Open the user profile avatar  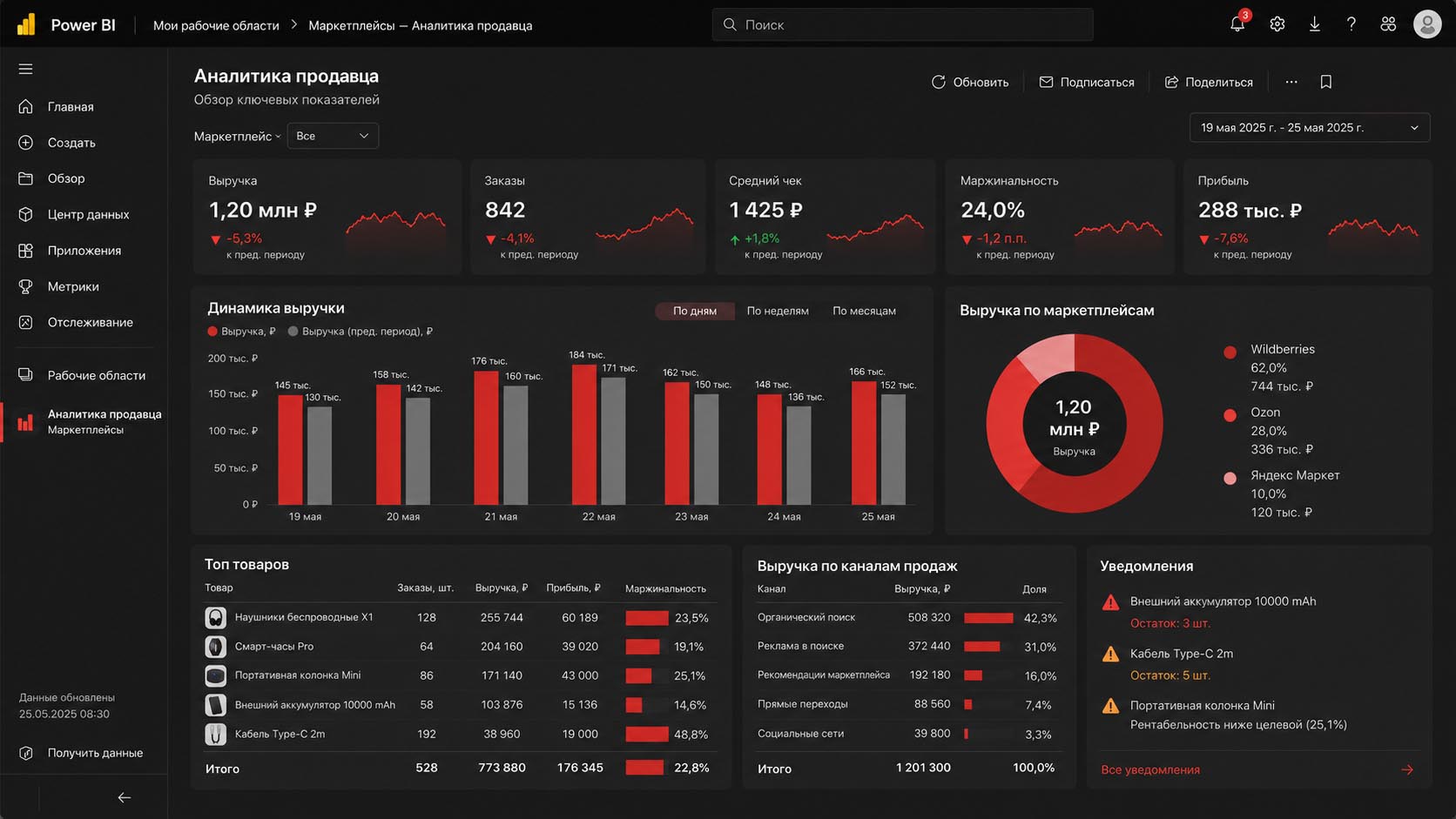tap(1426, 24)
